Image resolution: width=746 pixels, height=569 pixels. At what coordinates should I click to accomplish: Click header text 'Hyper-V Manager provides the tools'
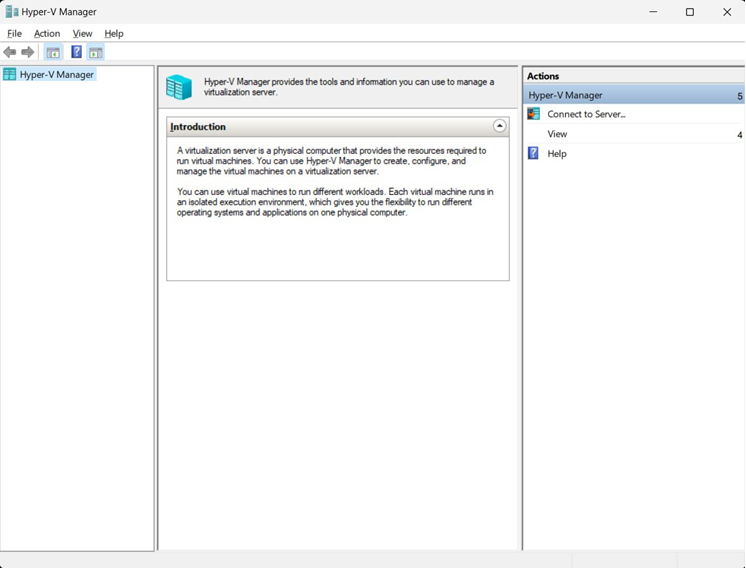point(349,87)
